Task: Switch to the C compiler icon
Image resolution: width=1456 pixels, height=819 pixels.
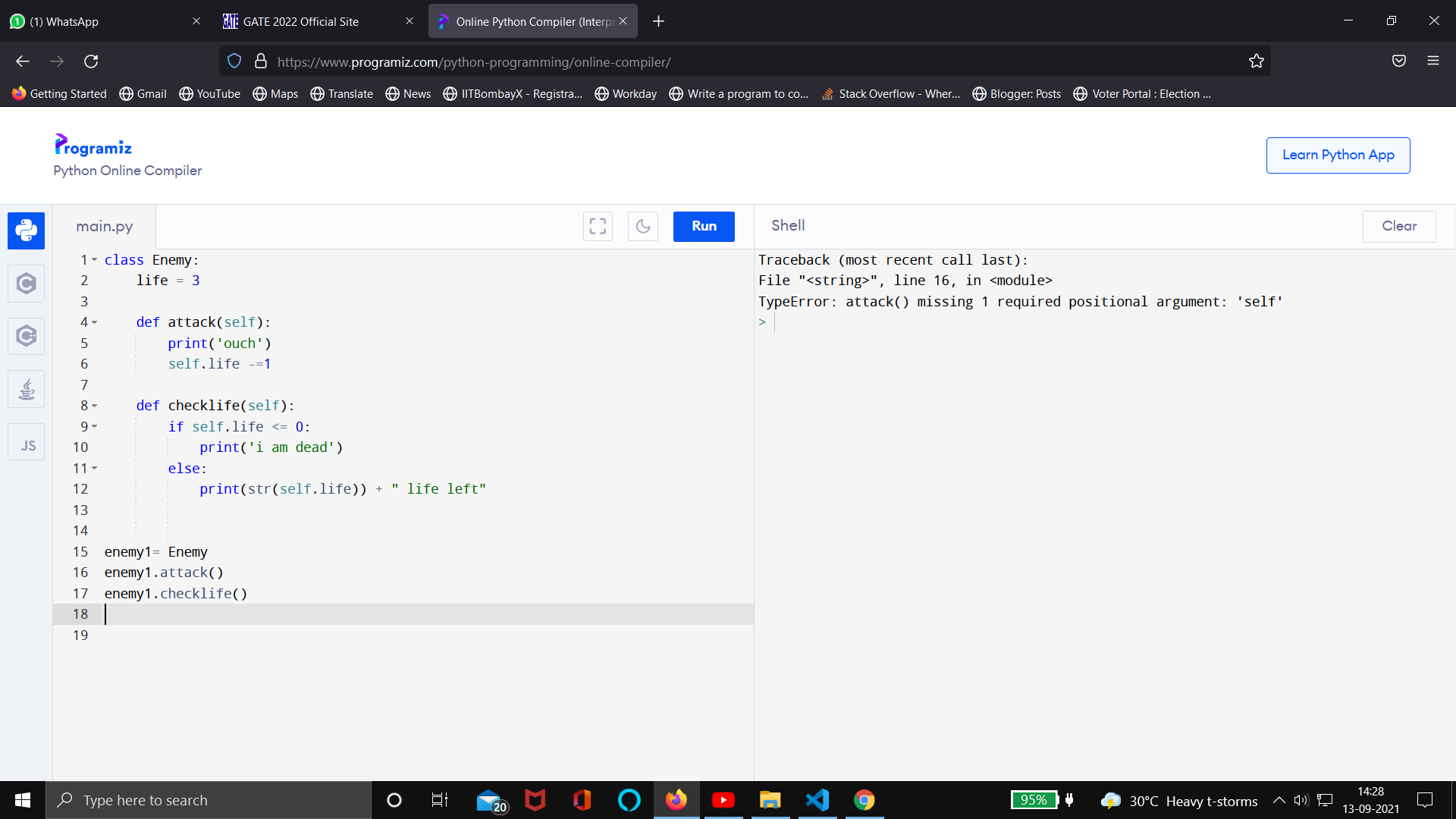Action: 26,284
